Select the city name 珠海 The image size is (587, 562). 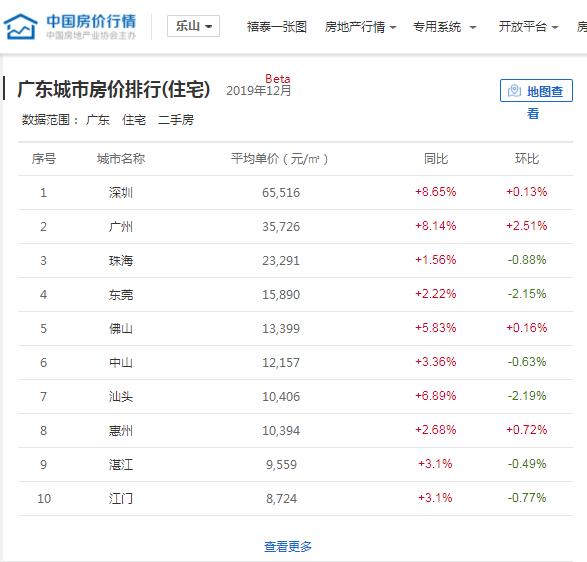click(x=121, y=261)
